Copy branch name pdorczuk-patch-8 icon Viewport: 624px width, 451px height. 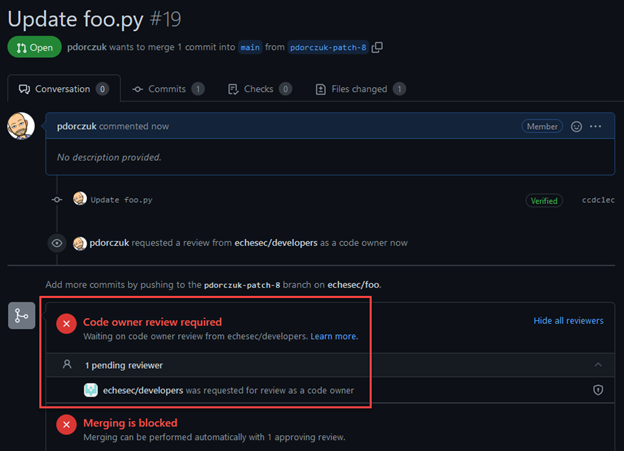(377, 47)
